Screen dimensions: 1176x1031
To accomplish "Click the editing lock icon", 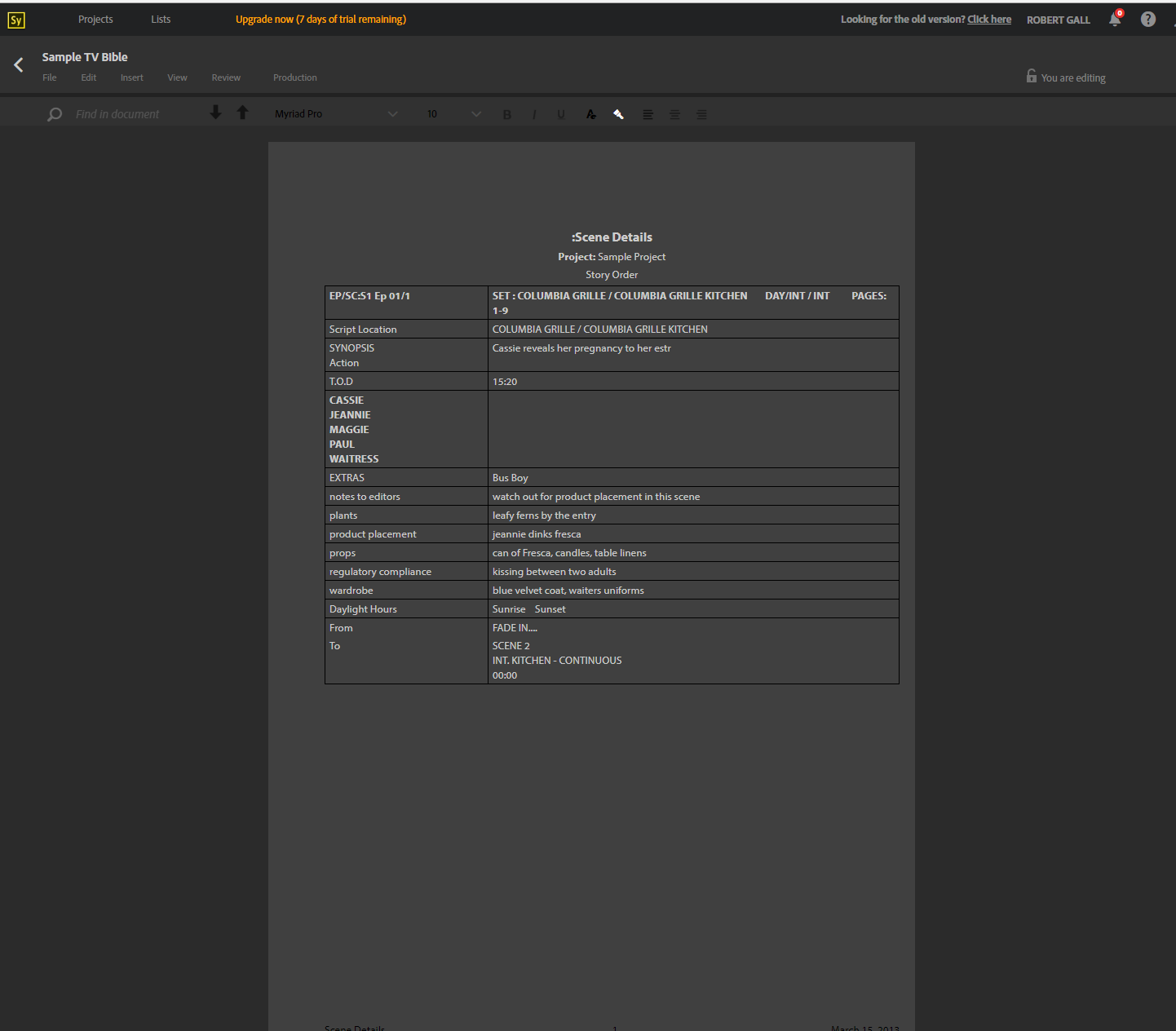I will 1031,76.
